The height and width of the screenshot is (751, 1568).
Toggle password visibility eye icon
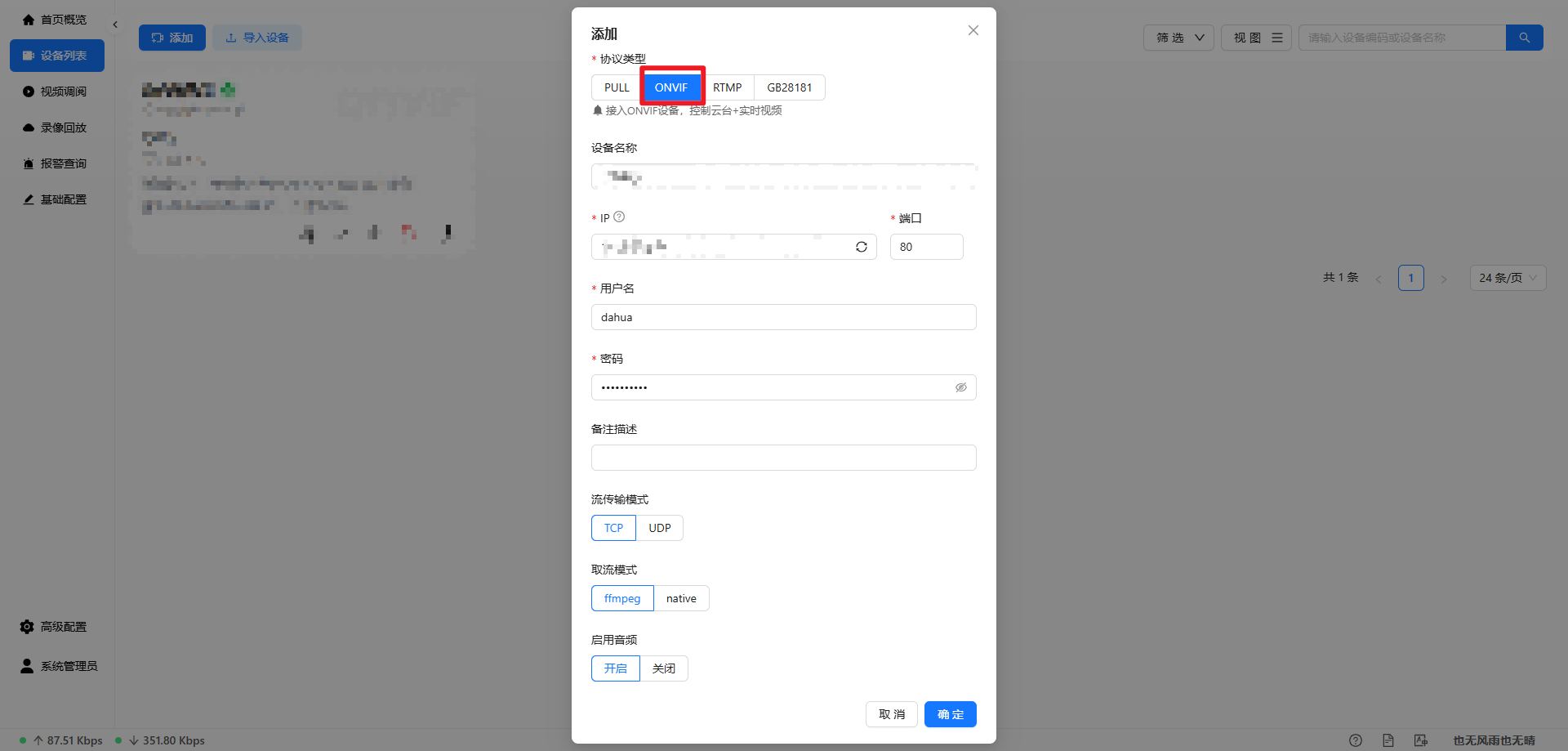click(x=960, y=387)
